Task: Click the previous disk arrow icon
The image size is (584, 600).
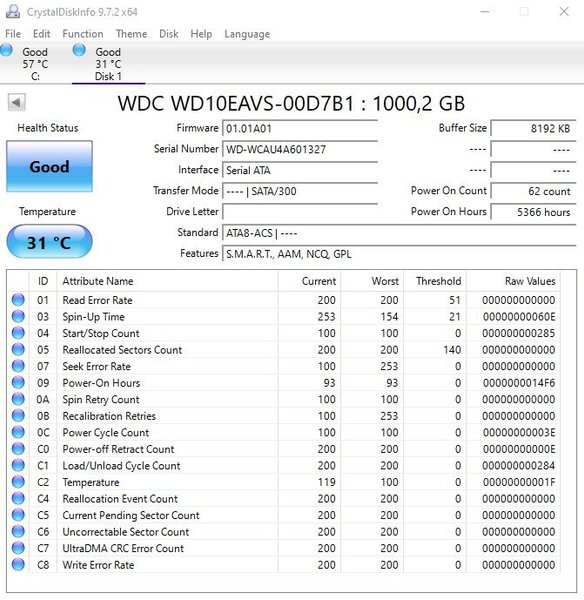Action: (17, 102)
